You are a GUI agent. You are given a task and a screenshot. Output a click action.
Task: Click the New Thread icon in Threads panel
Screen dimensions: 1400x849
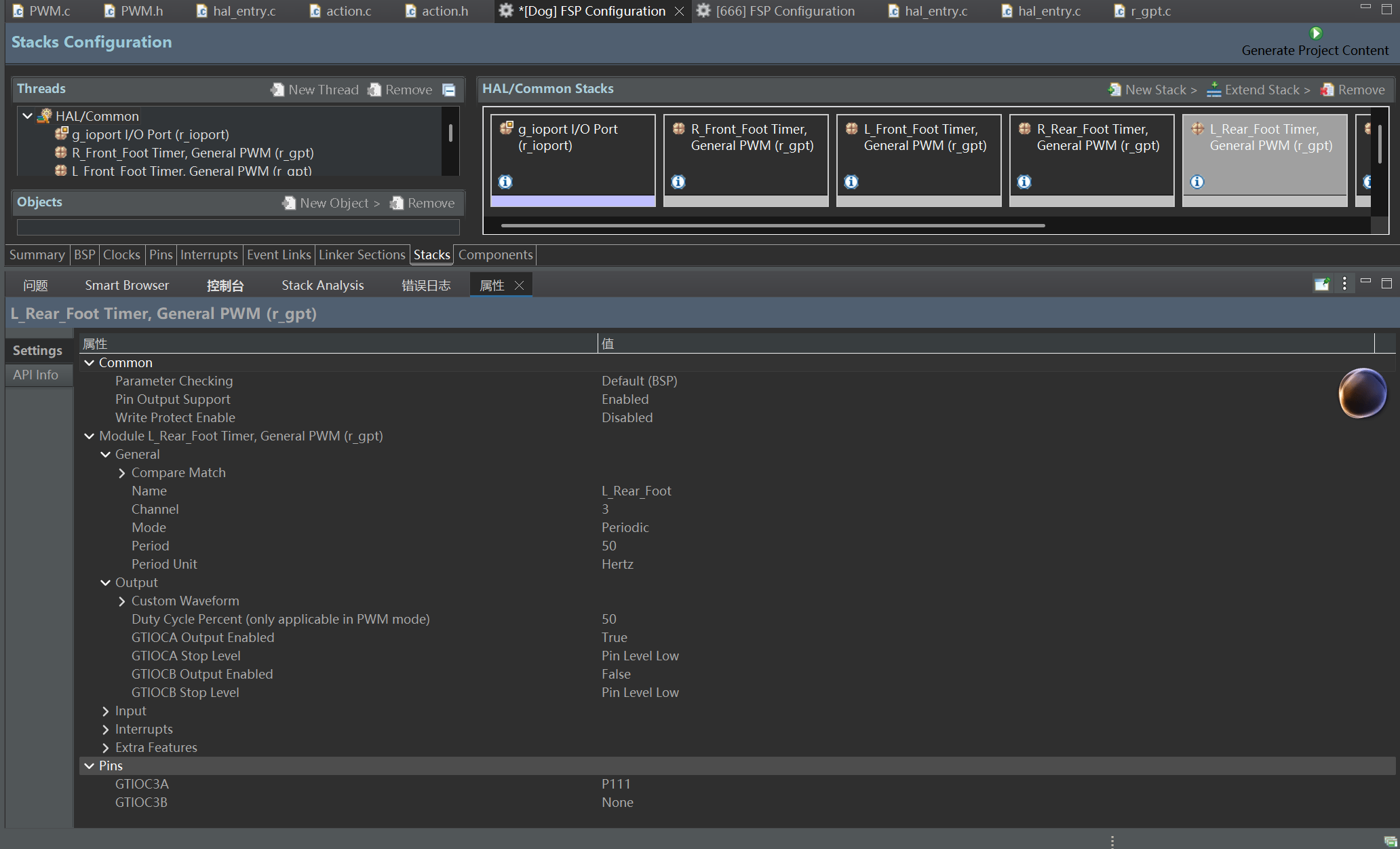pos(277,90)
